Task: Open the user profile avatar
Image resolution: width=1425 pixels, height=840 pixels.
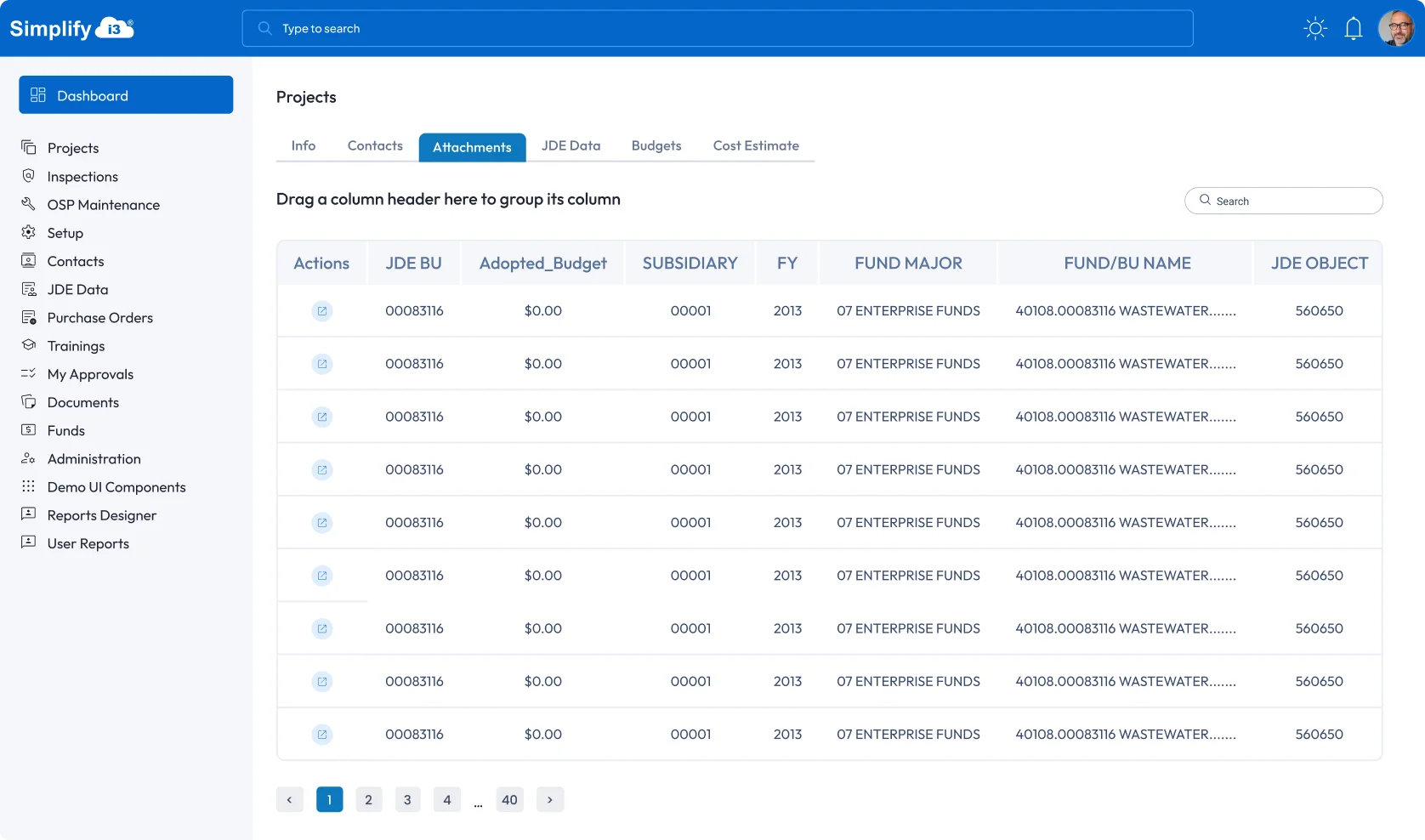Action: click(x=1395, y=29)
